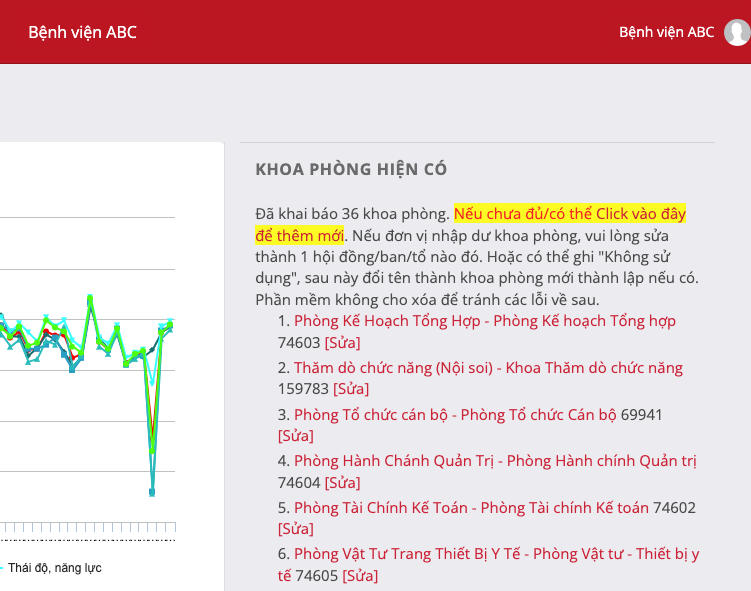Toggle the Thái độ, năng lực legend series
The width and height of the screenshot is (751, 591).
(x=54, y=568)
